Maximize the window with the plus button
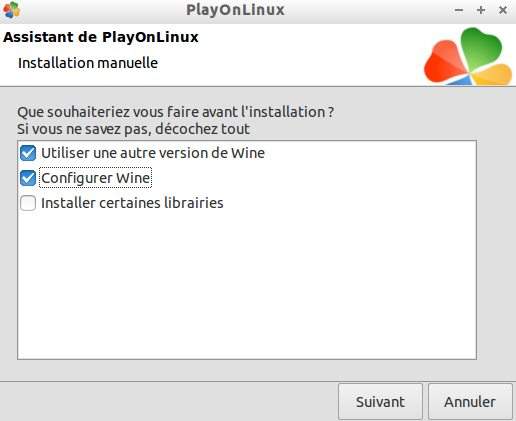The height and width of the screenshot is (421, 516). (481, 10)
